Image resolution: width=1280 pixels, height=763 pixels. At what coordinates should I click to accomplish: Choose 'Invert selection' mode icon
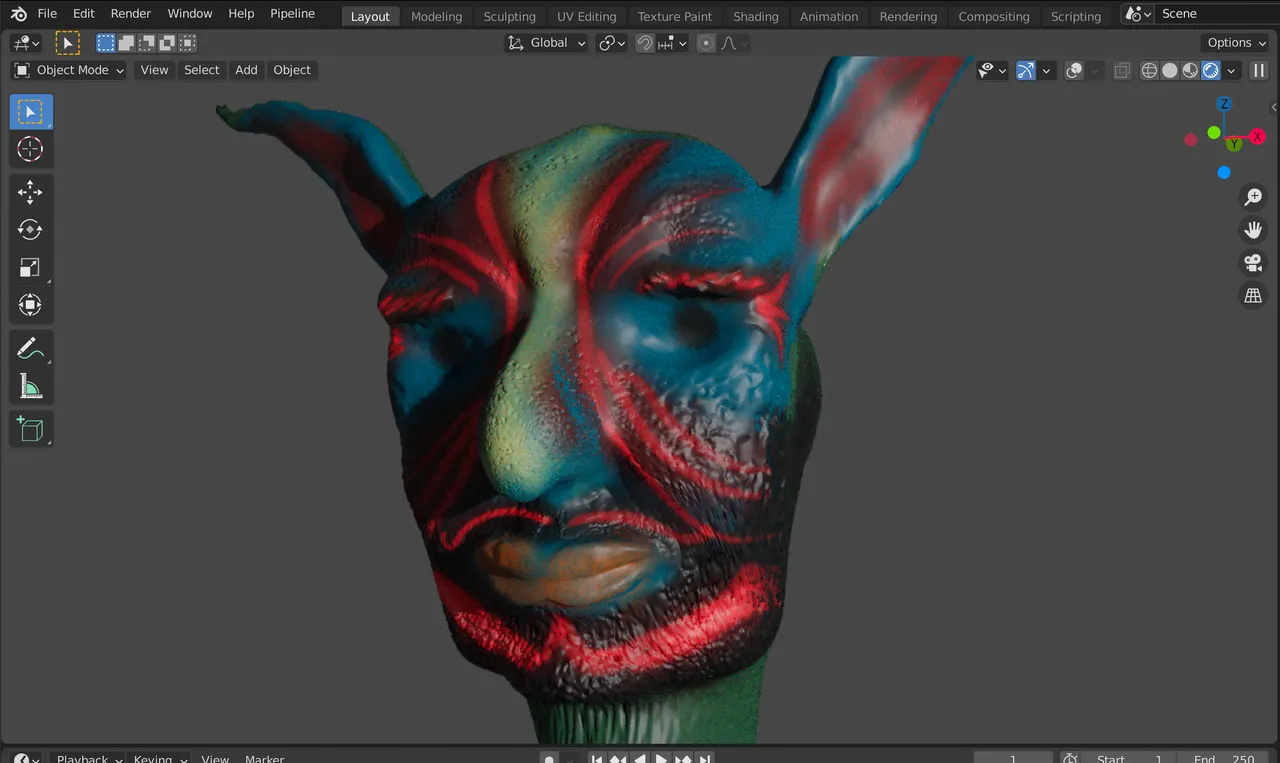[x=166, y=43]
